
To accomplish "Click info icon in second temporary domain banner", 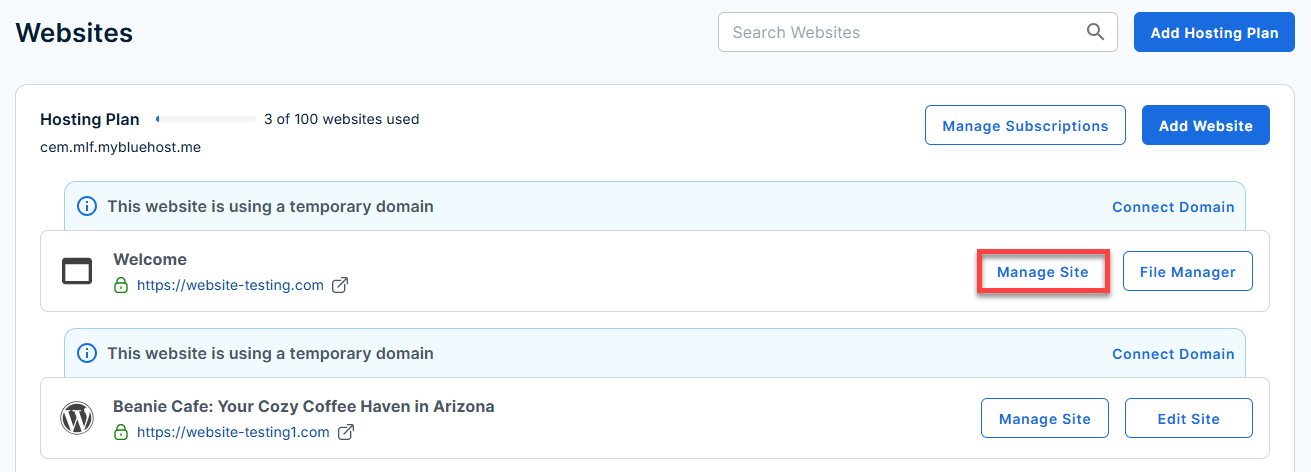I will [x=88, y=353].
